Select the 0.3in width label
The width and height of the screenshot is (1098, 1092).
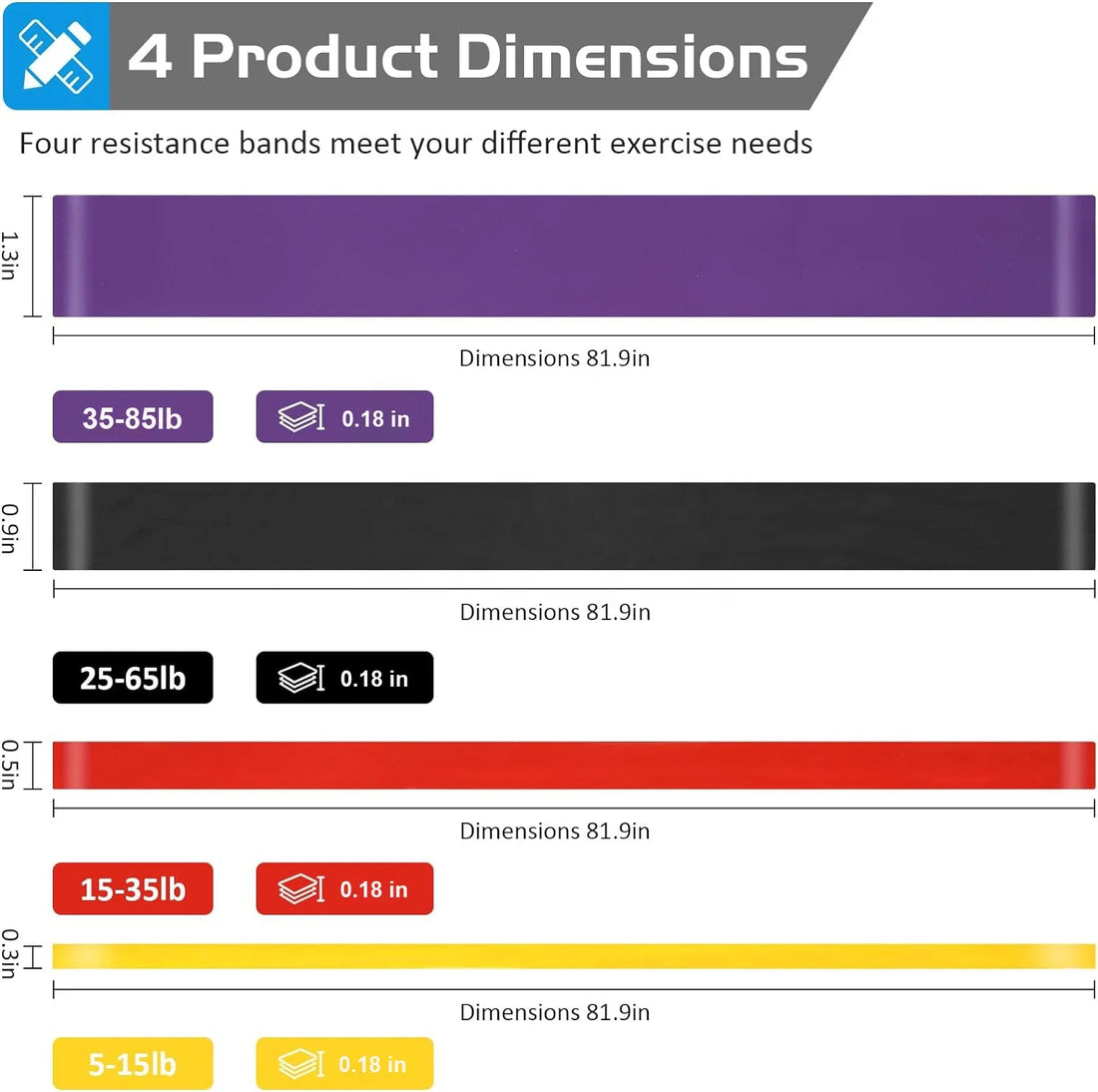coord(10,954)
